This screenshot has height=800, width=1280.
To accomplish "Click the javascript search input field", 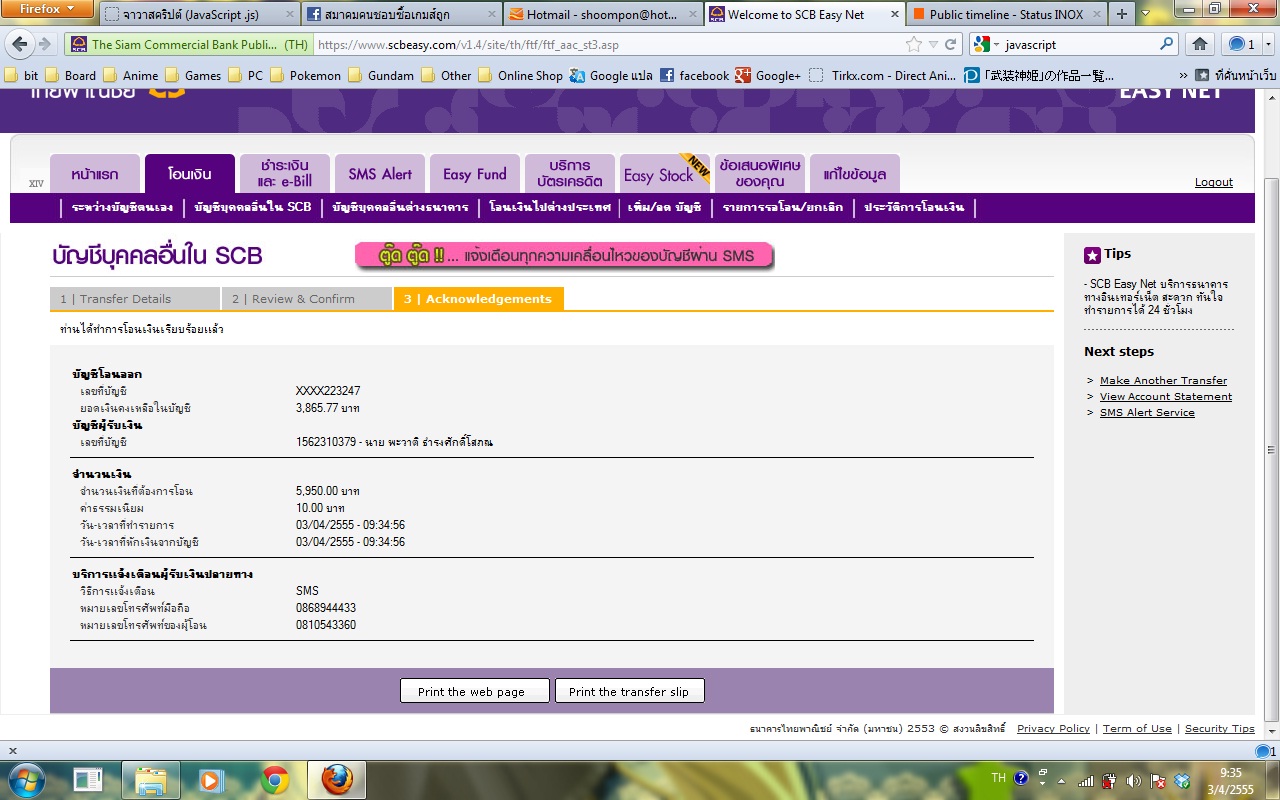I will [x=1080, y=44].
